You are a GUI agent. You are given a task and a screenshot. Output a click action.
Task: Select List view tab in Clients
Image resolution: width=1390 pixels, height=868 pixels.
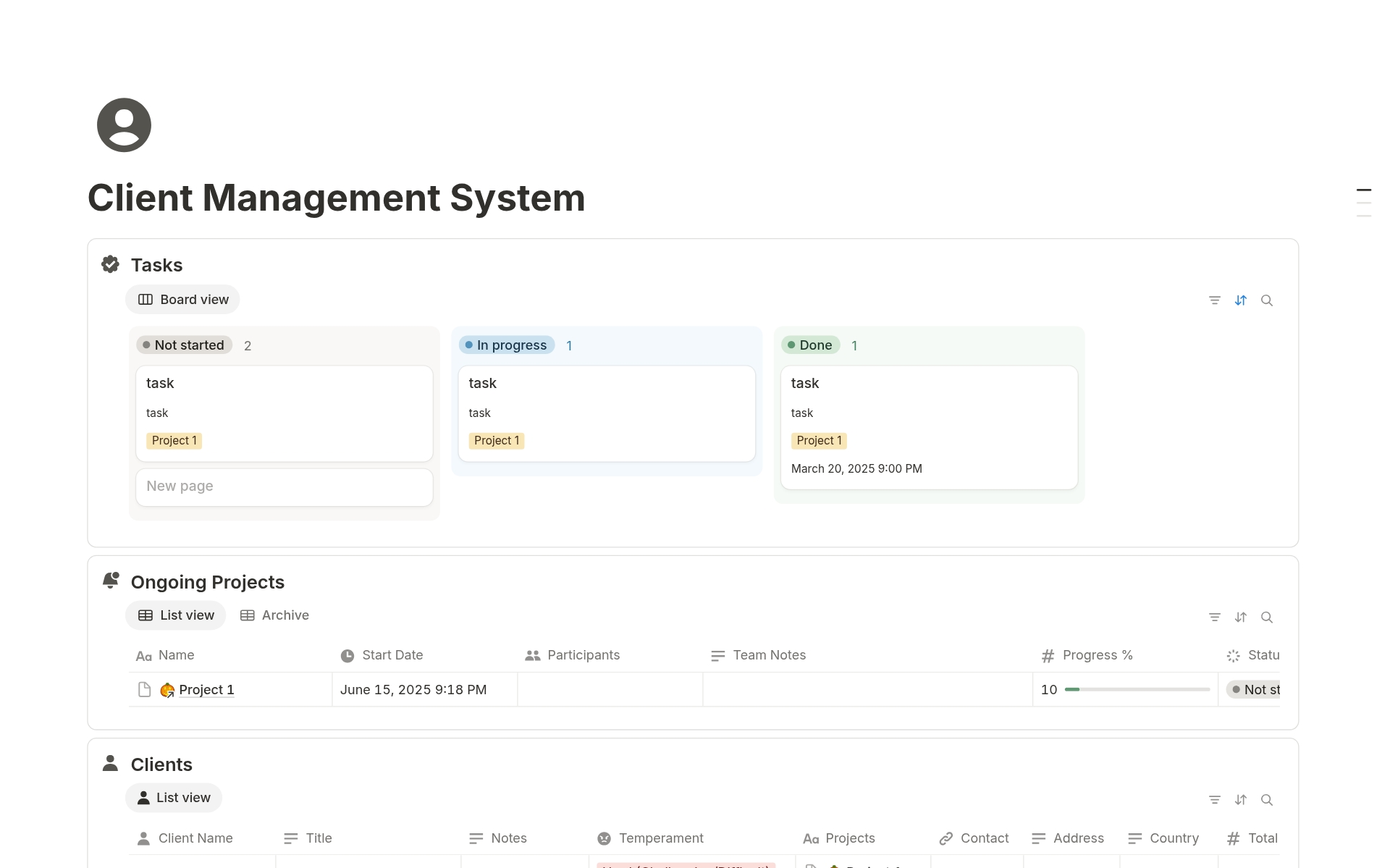tap(174, 798)
